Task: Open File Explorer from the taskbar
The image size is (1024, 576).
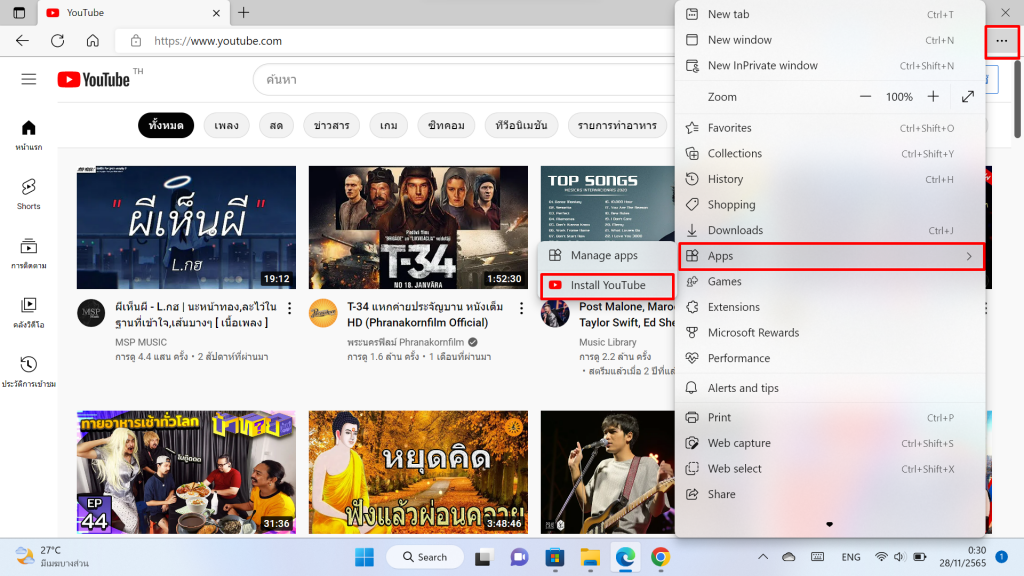Action: [590, 557]
